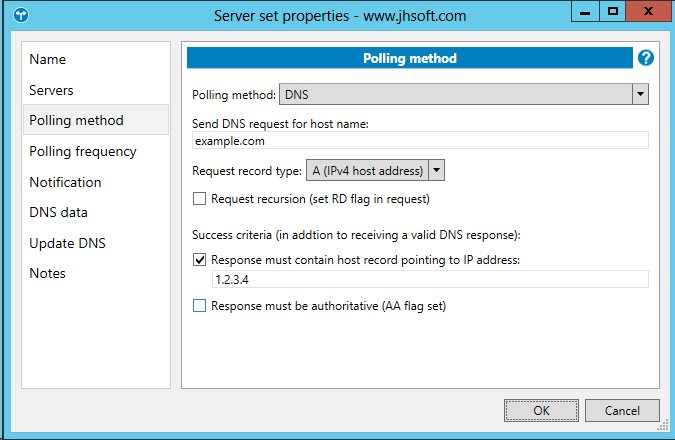Open the Notes section
675x440 pixels.
[47, 273]
